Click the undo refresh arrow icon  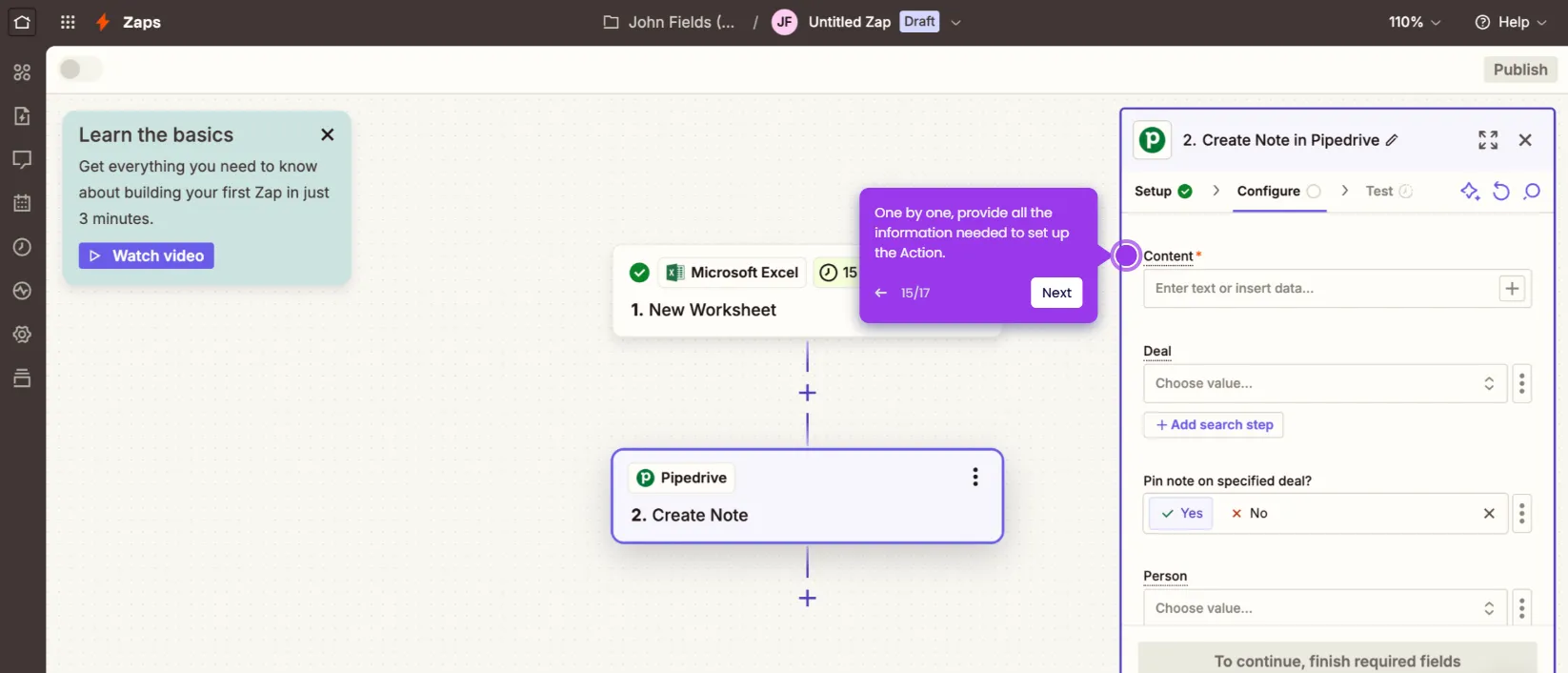click(1501, 192)
